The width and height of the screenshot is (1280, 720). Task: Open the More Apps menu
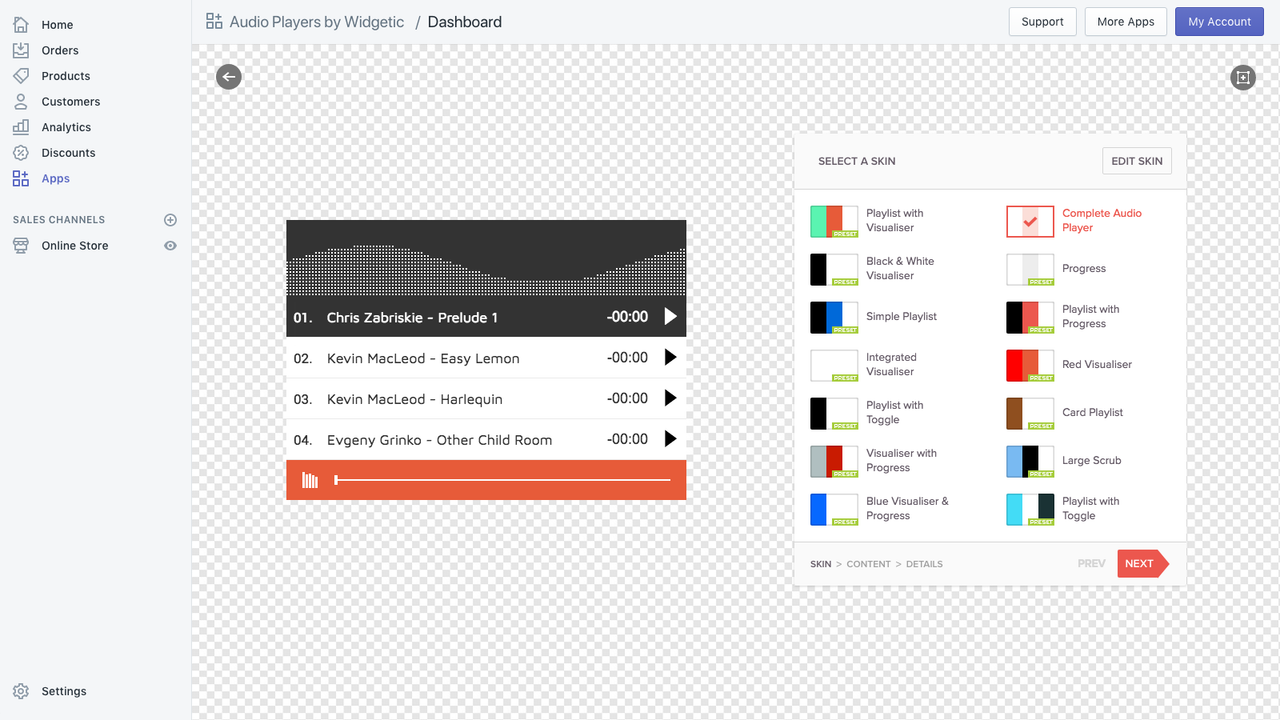pyautogui.click(x=1125, y=21)
